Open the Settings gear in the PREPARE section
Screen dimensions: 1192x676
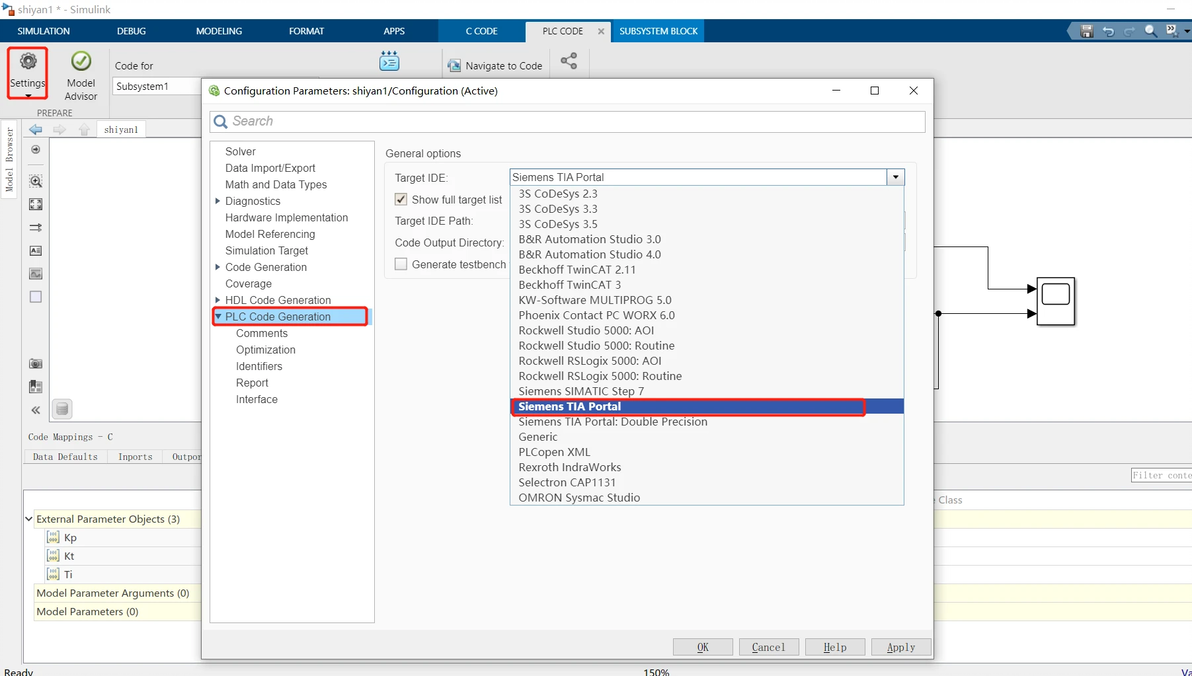(27, 68)
